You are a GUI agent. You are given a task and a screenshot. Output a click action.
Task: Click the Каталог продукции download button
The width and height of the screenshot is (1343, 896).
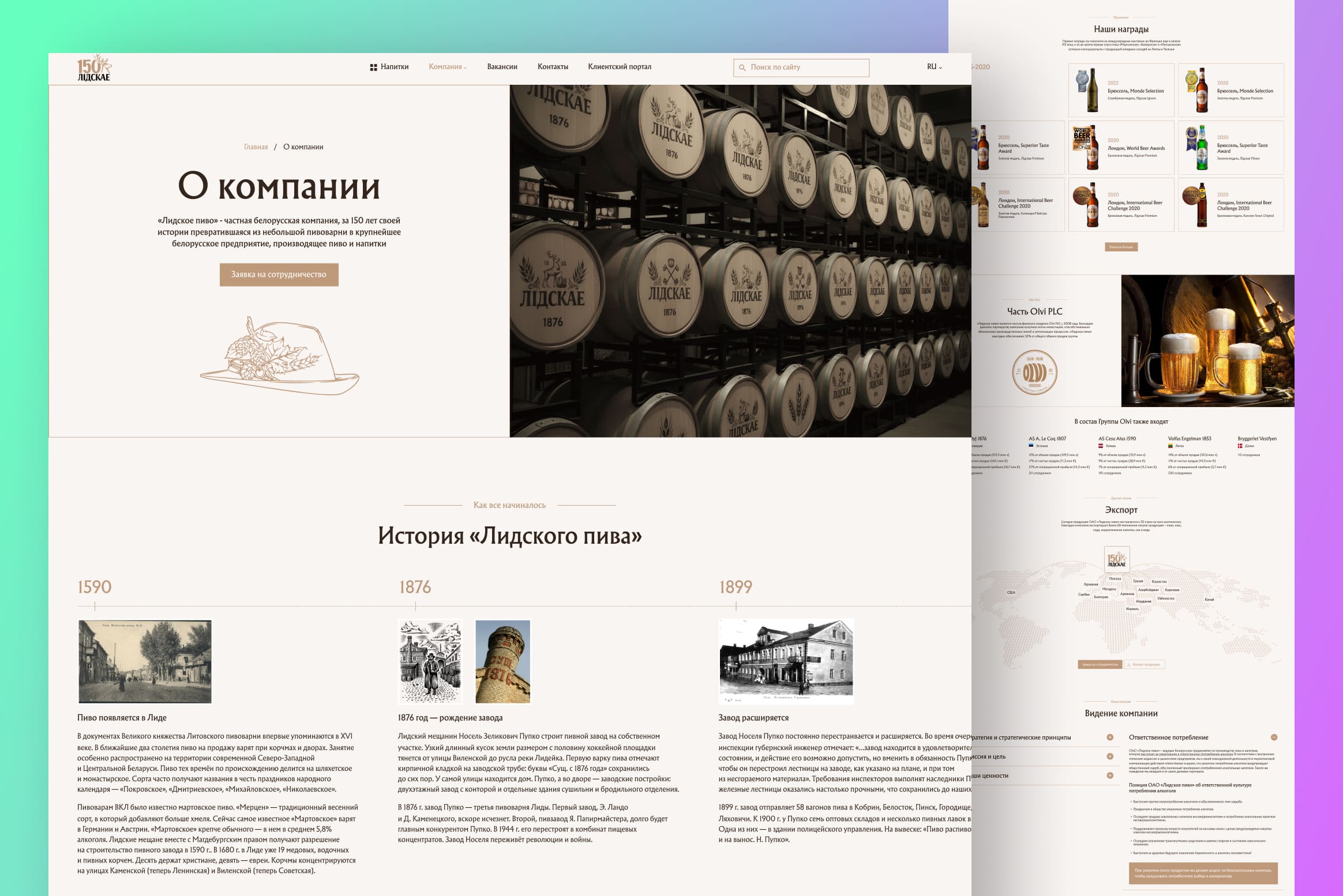(x=1144, y=664)
